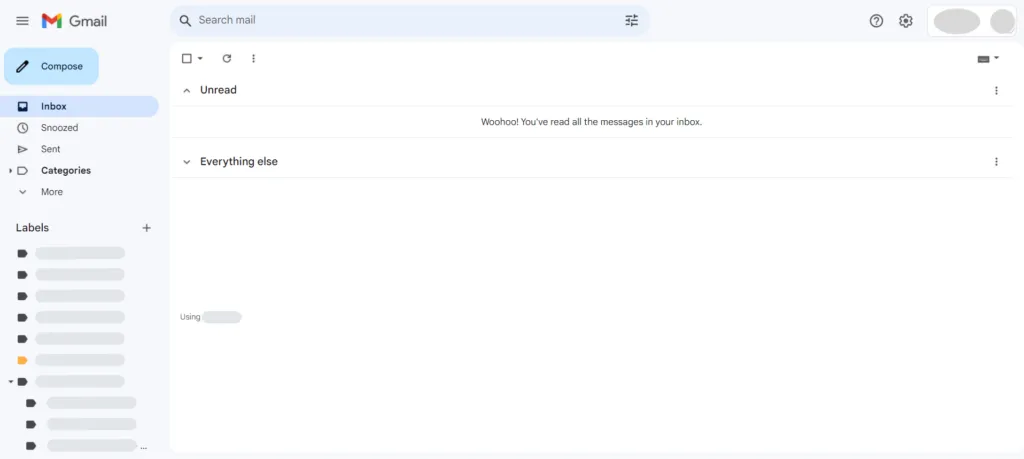Open the main menu hamburger icon
This screenshot has width=1024, height=459.
click(x=22, y=21)
